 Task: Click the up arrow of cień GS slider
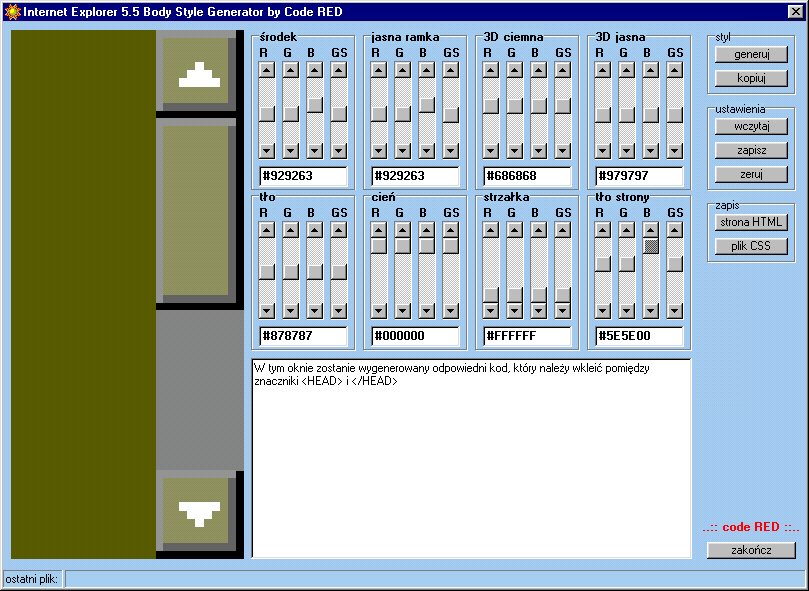pyautogui.click(x=451, y=230)
